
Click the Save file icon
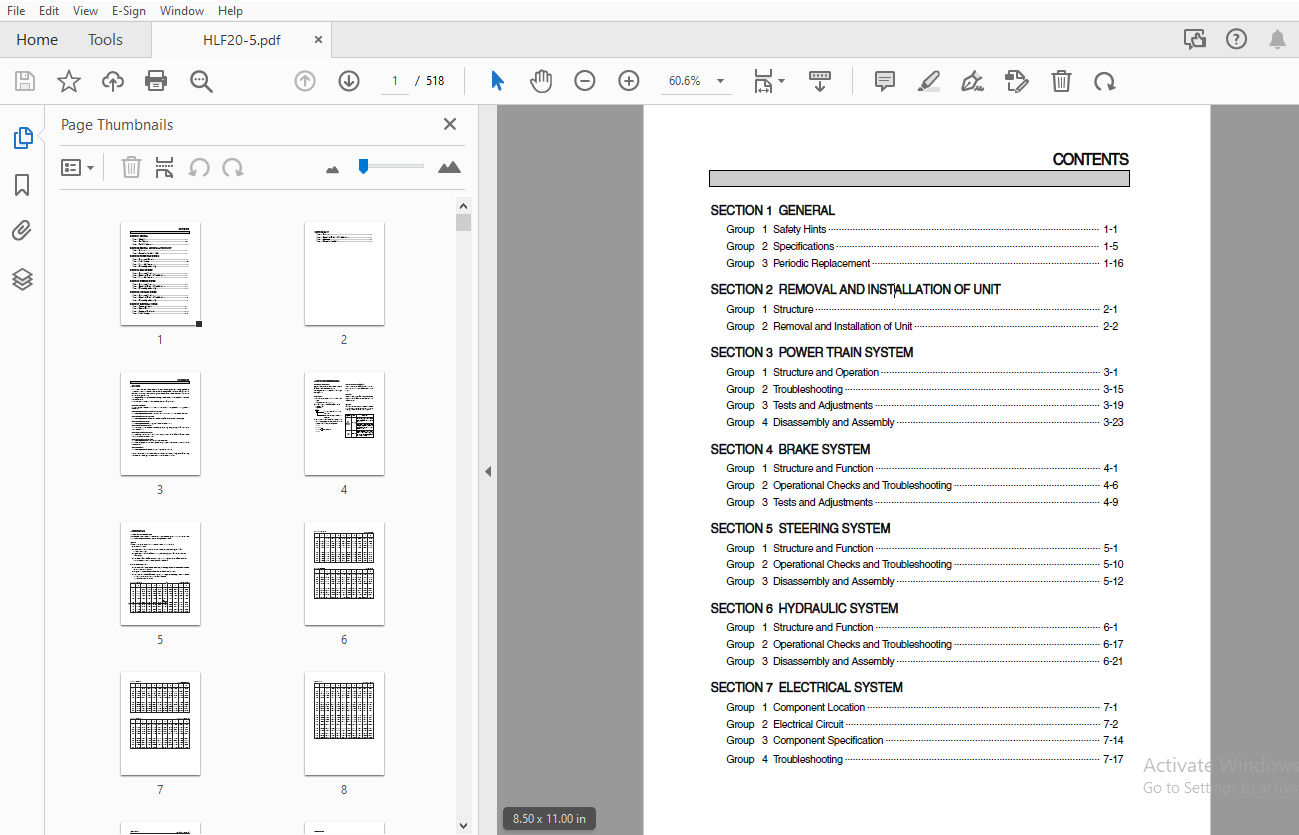[25, 82]
